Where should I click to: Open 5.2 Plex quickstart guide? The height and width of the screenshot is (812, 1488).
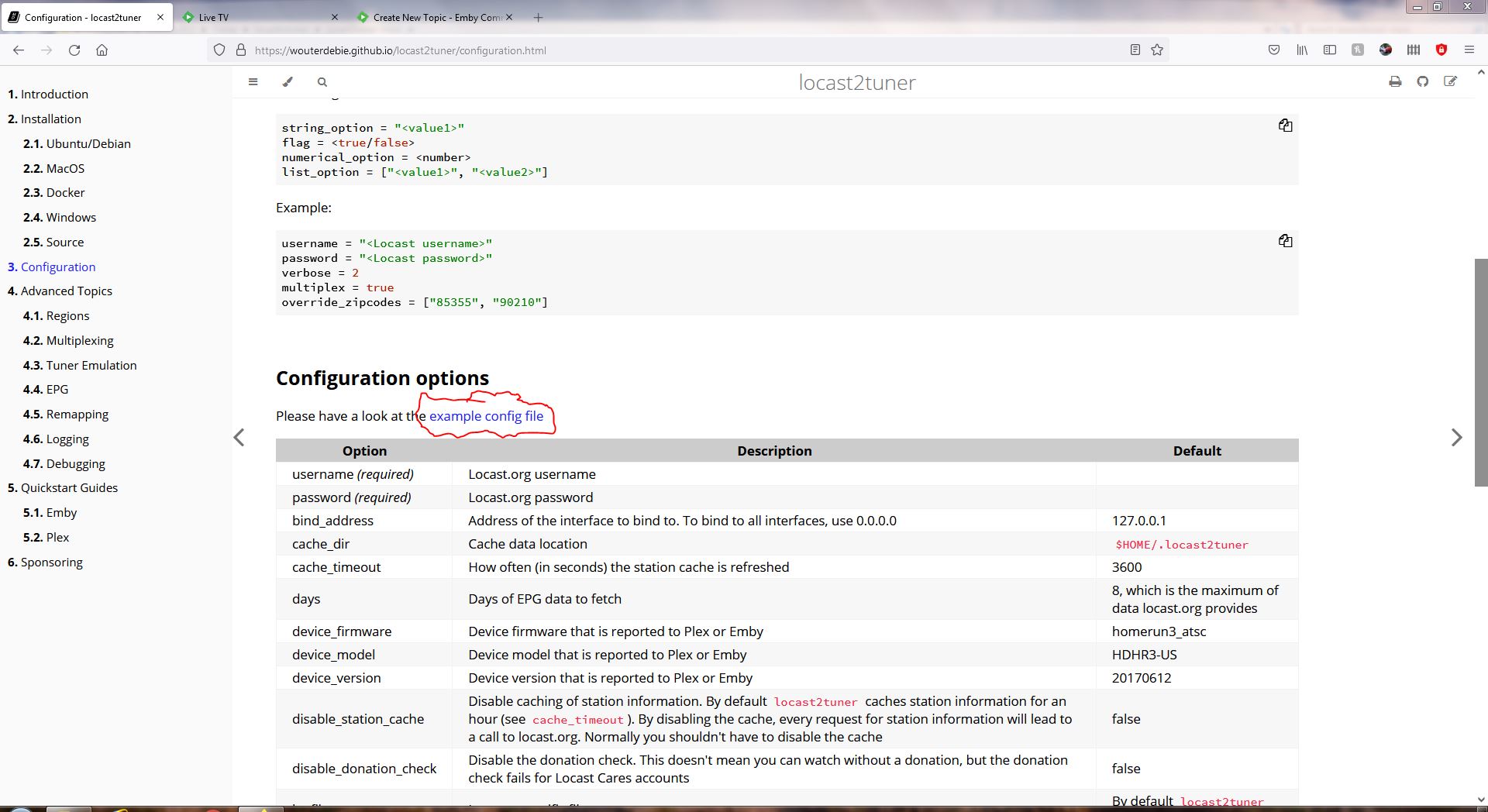pos(46,537)
